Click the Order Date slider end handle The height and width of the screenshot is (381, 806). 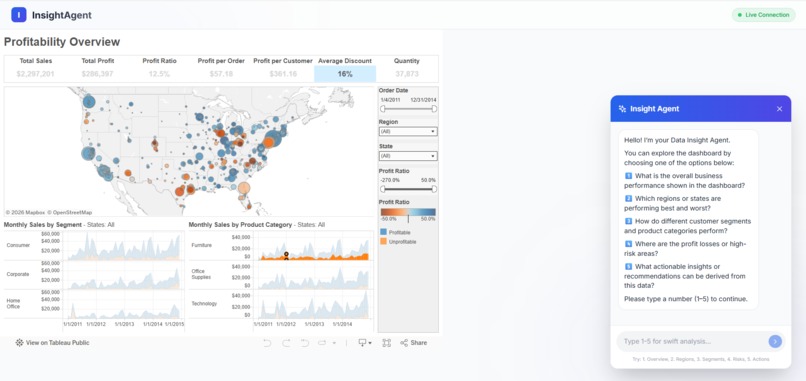click(x=434, y=108)
